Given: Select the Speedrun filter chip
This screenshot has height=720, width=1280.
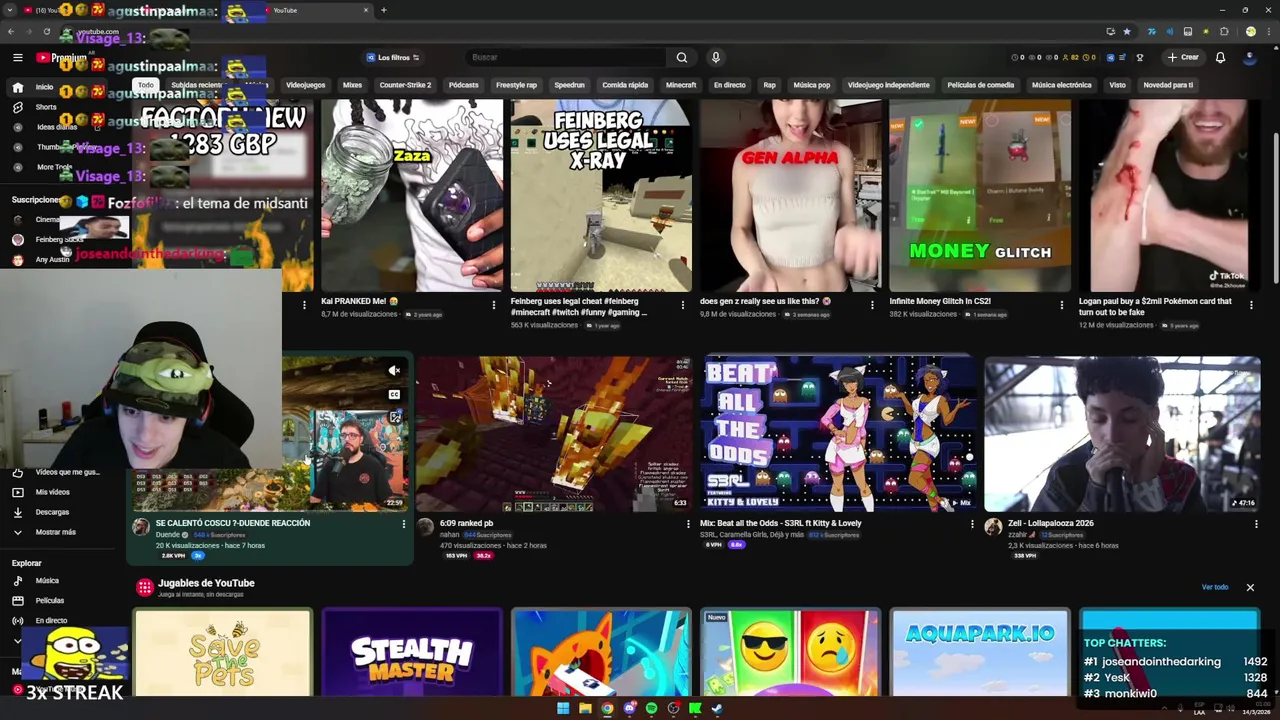Looking at the screenshot, I should point(569,85).
